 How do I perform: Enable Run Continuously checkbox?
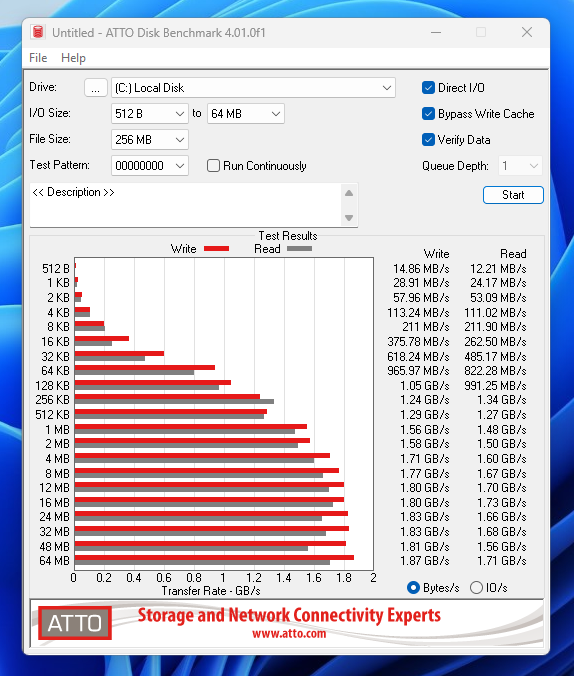[x=213, y=166]
